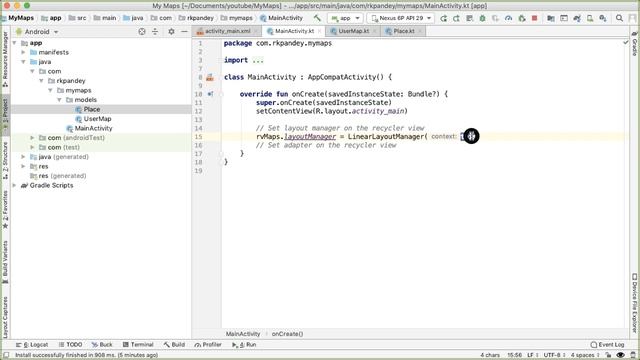This screenshot has width=640, height=360.
Task: Hide the Project panel with the minus icon
Action: tap(184, 31)
